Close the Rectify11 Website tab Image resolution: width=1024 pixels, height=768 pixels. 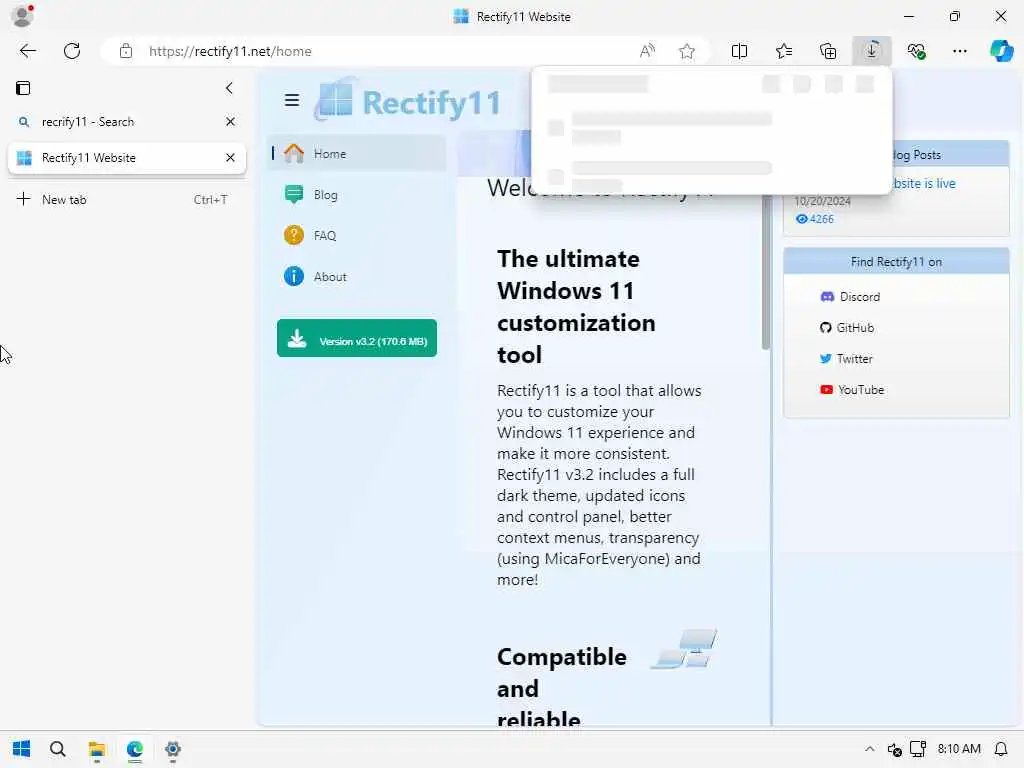pos(230,158)
